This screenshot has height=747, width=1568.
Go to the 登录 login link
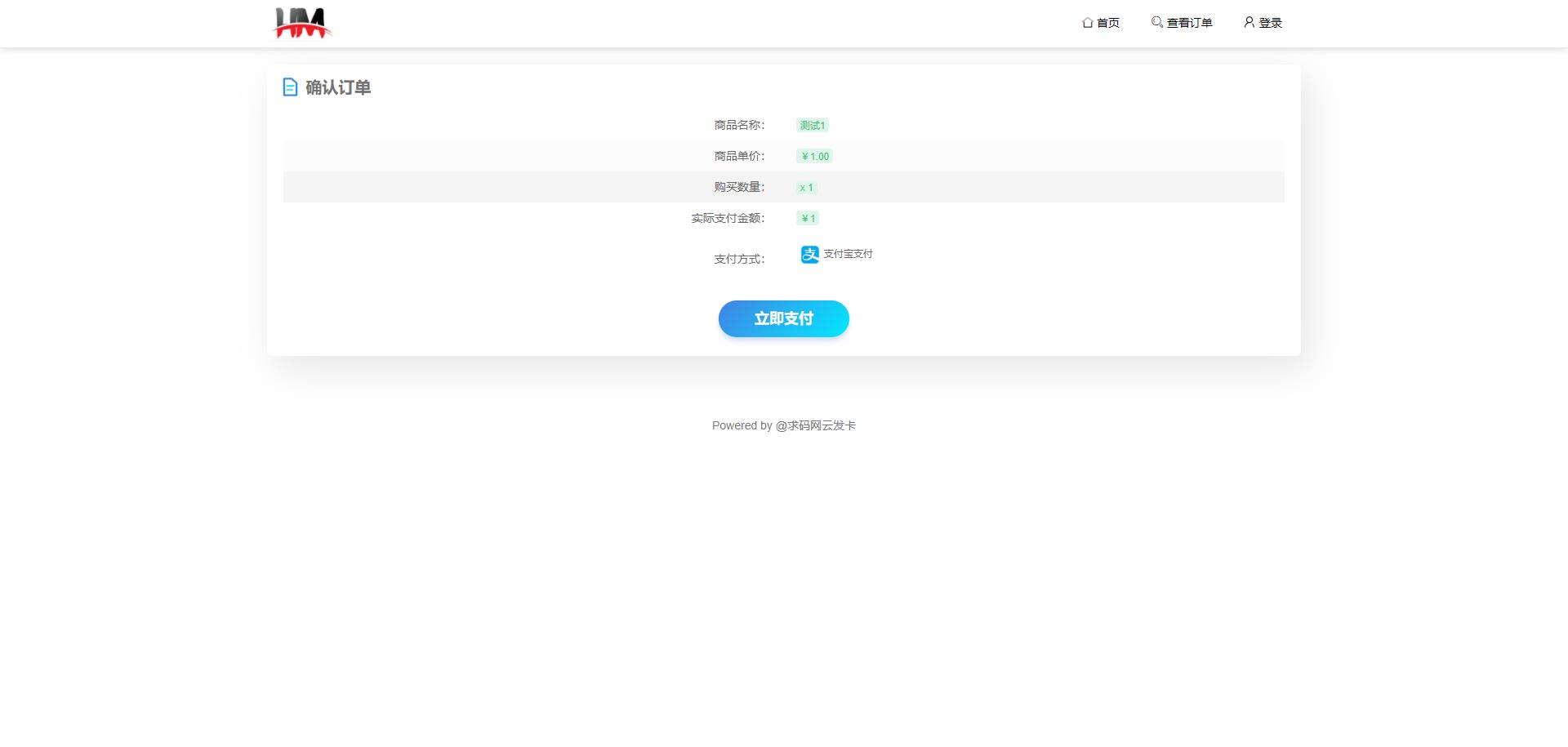tap(1270, 23)
